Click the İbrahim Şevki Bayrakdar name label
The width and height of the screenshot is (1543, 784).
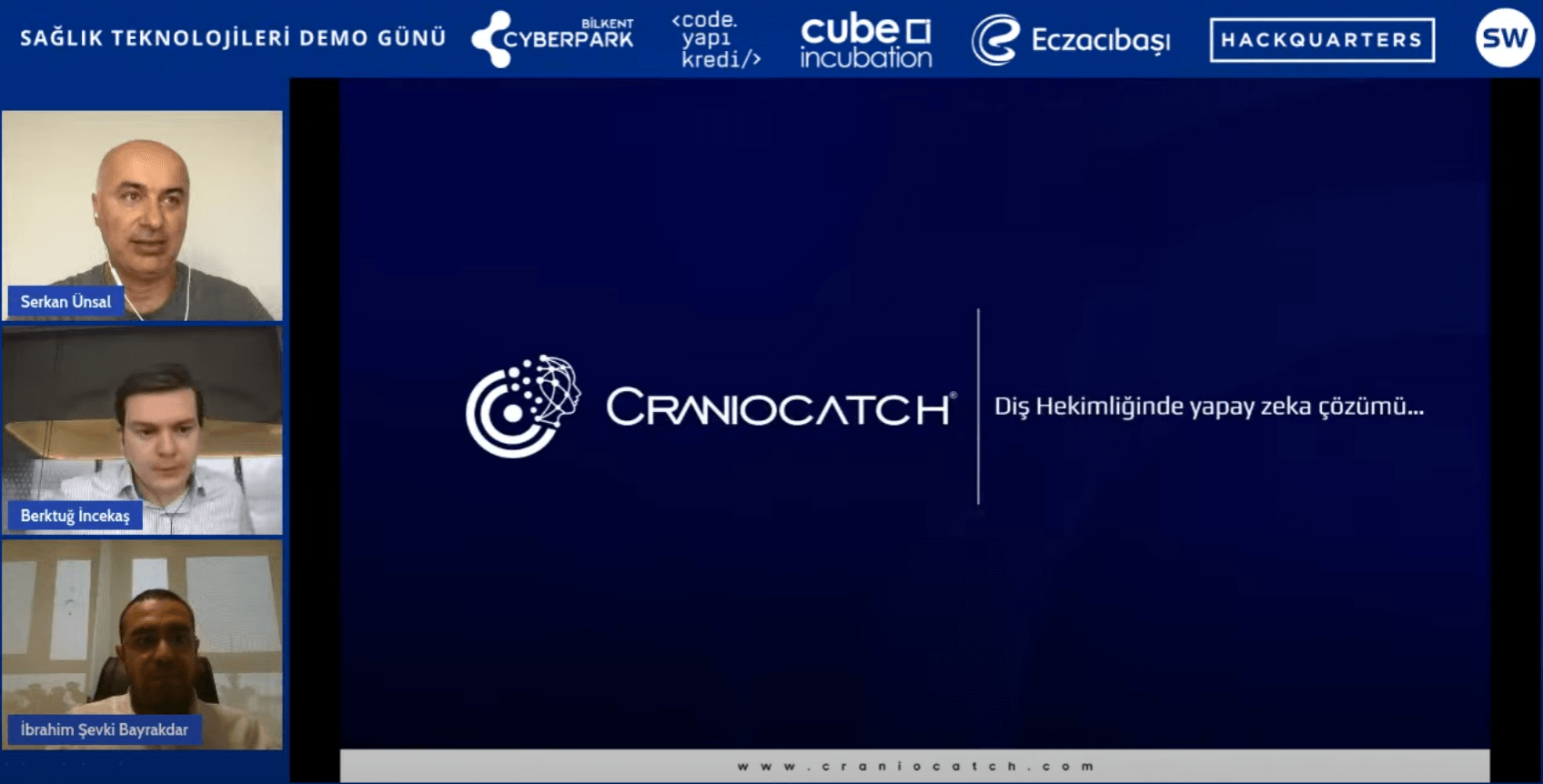click(104, 729)
